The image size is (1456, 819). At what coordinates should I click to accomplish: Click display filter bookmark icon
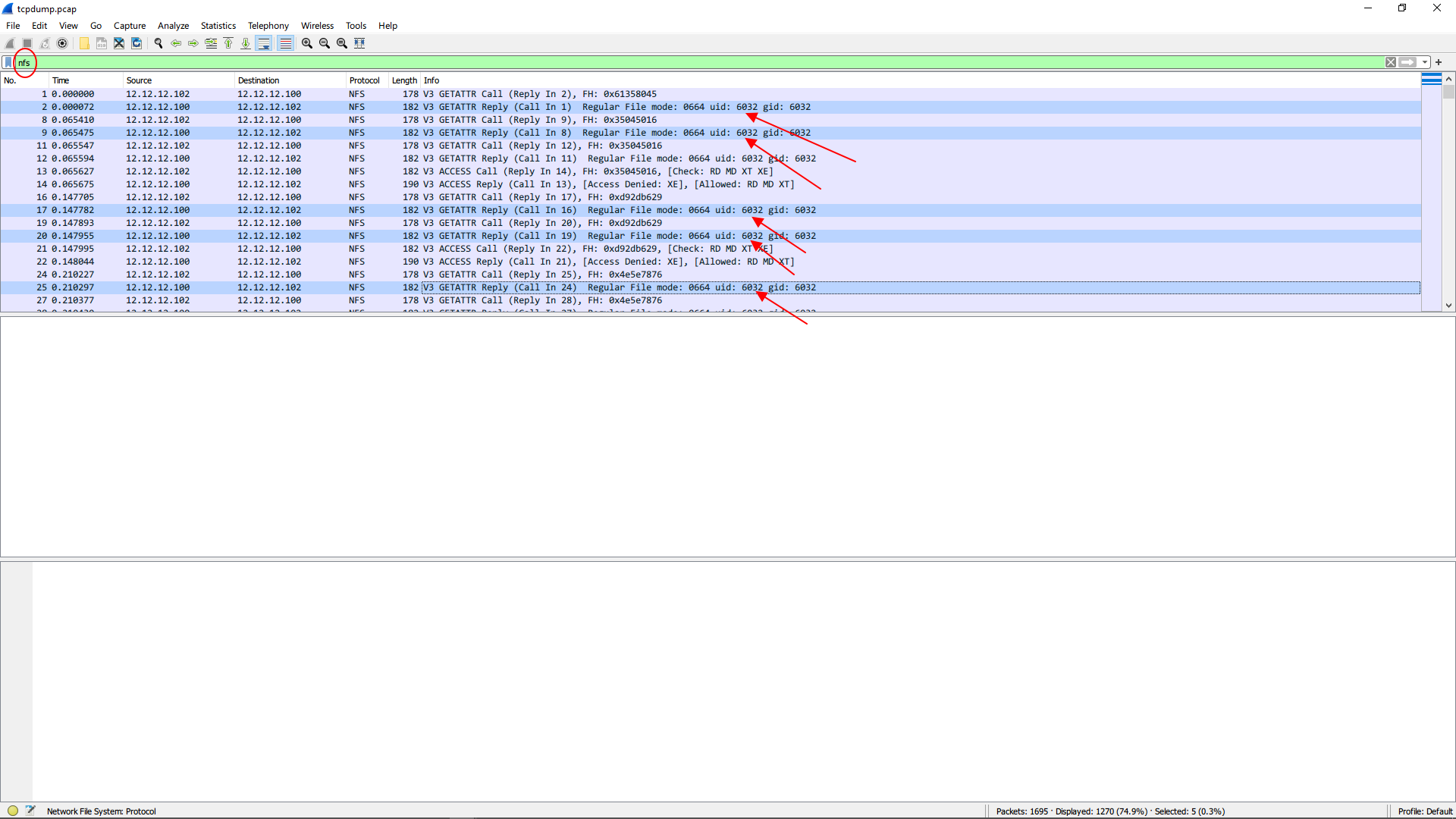pos(8,62)
